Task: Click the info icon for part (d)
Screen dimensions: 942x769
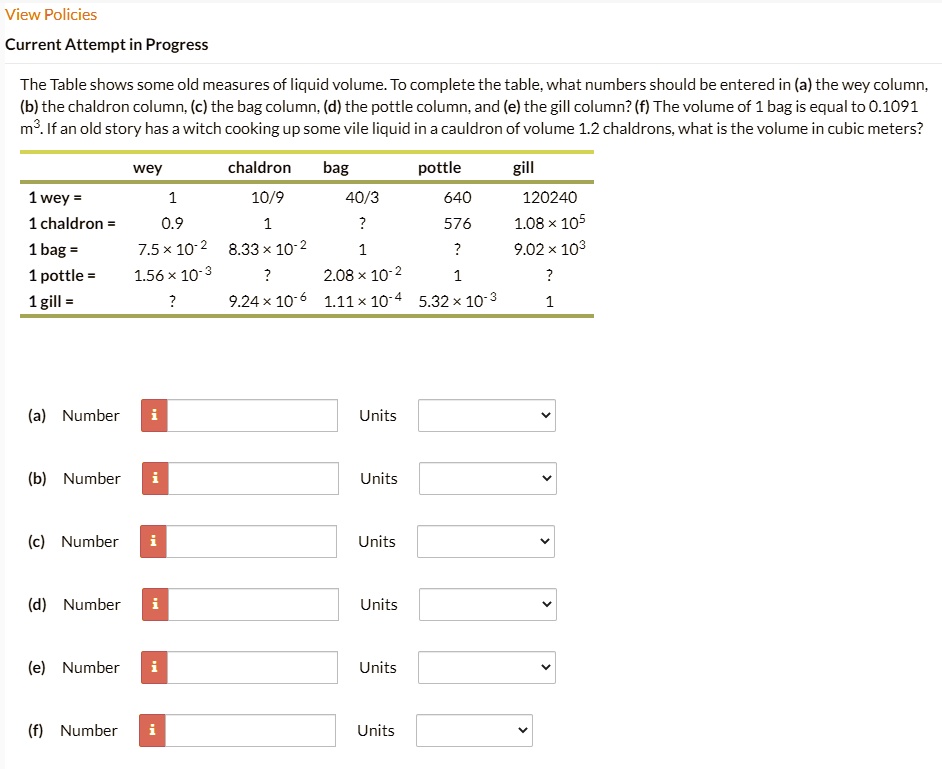Action: [154, 604]
